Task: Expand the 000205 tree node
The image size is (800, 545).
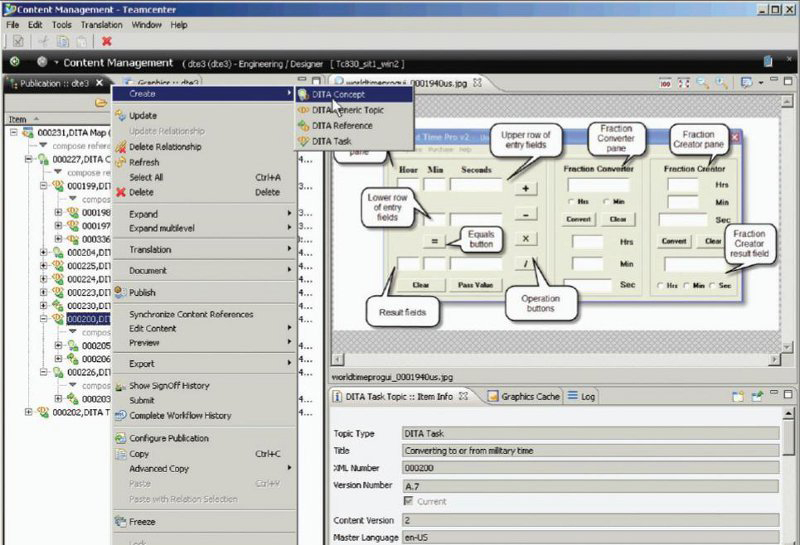Action: (x=58, y=345)
